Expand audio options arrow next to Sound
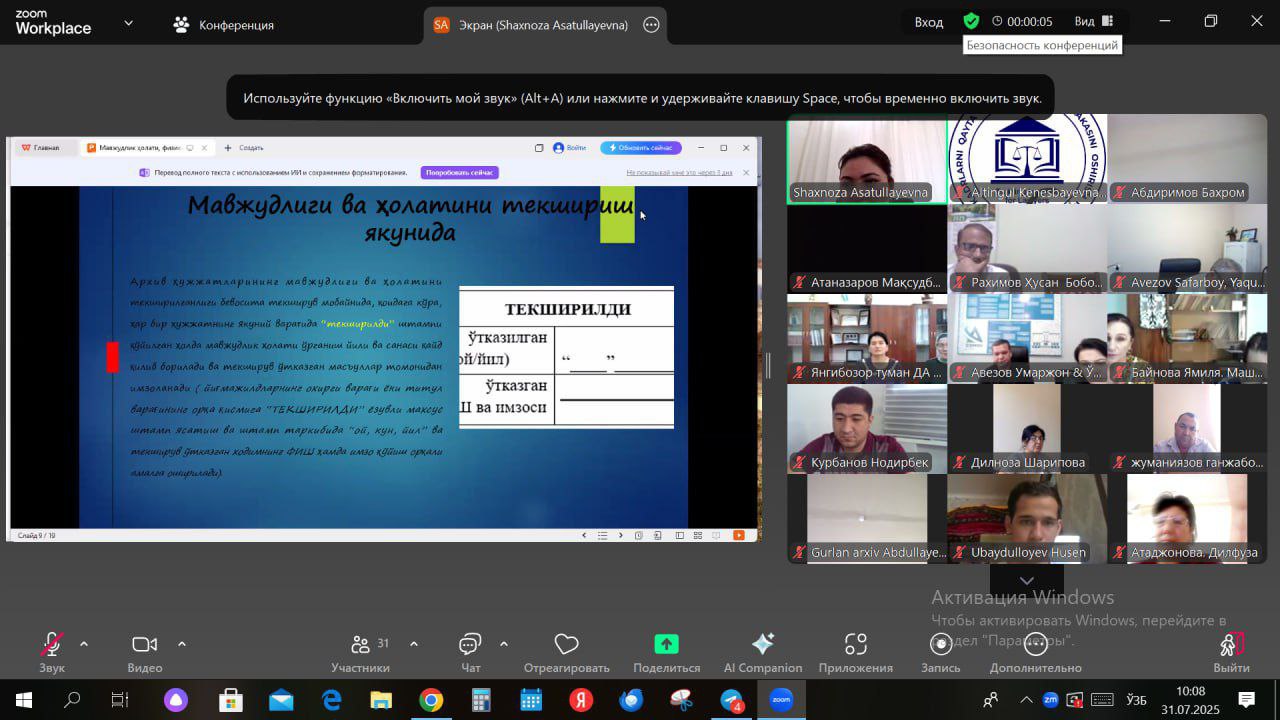The height and width of the screenshot is (720, 1280). point(84,644)
